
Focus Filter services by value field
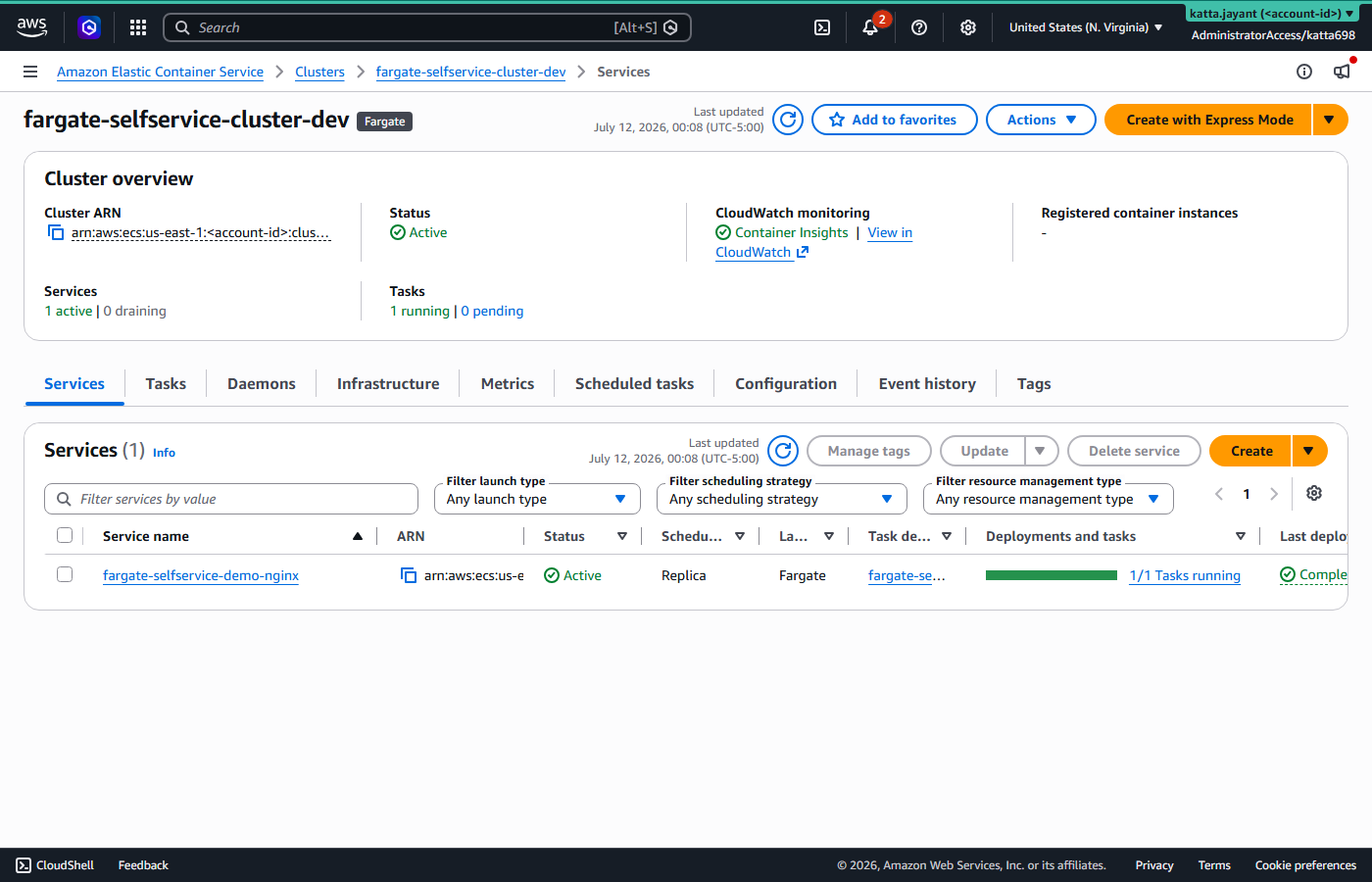coord(231,499)
